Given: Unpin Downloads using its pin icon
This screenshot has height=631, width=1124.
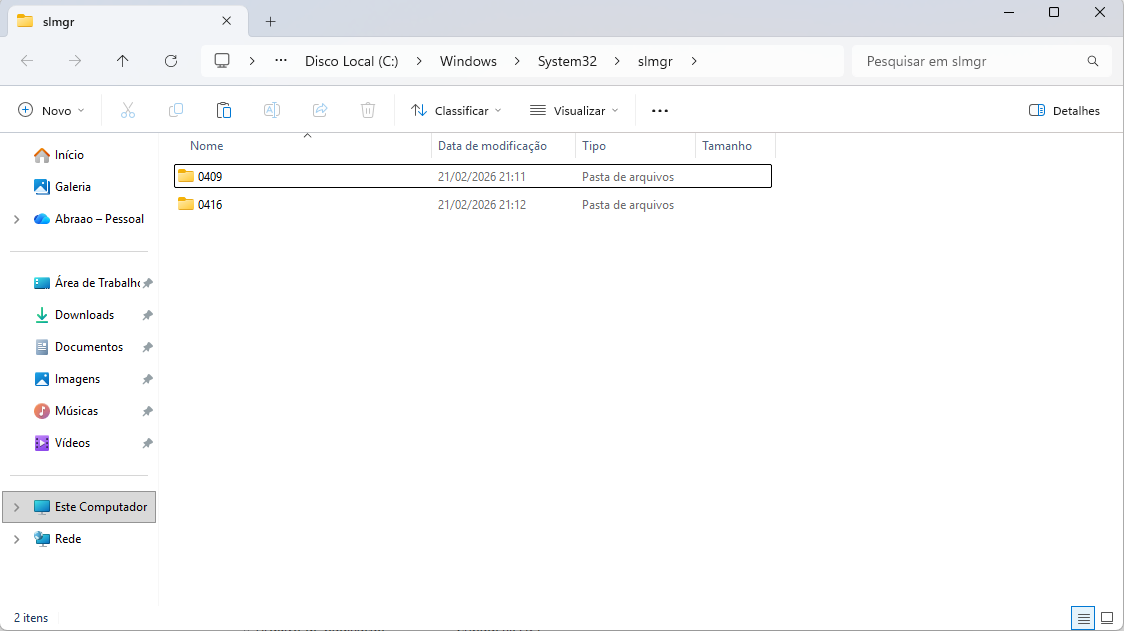Looking at the screenshot, I should click(147, 316).
